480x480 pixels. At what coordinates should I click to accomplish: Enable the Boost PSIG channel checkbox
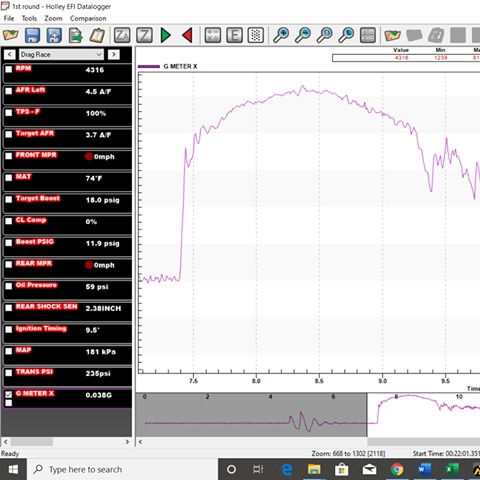(9, 242)
